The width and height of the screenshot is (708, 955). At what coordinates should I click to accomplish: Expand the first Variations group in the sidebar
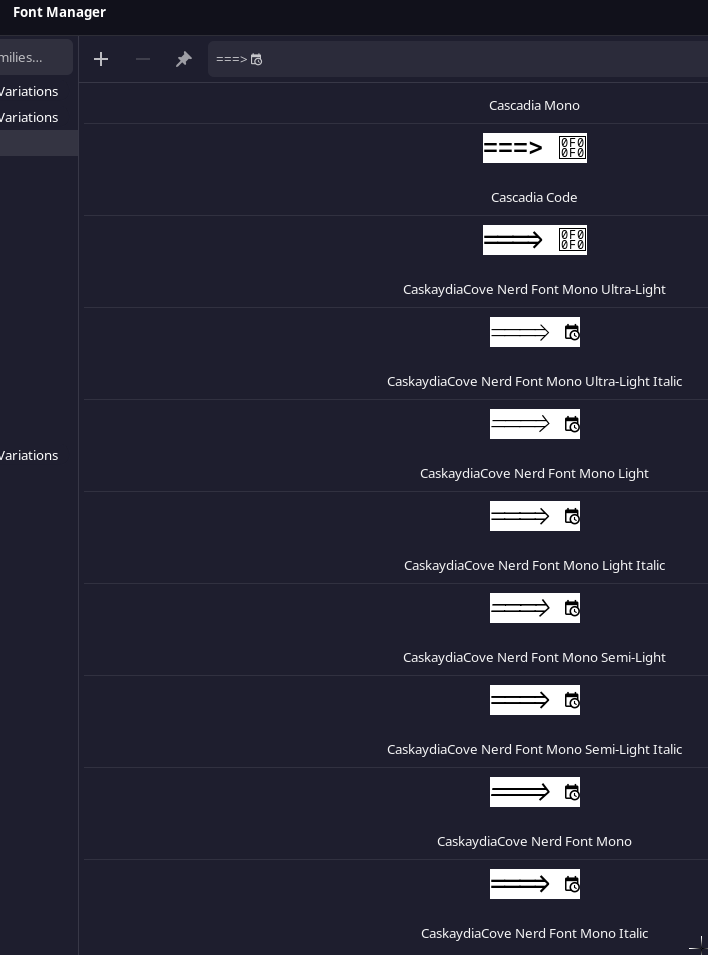pos(29,91)
